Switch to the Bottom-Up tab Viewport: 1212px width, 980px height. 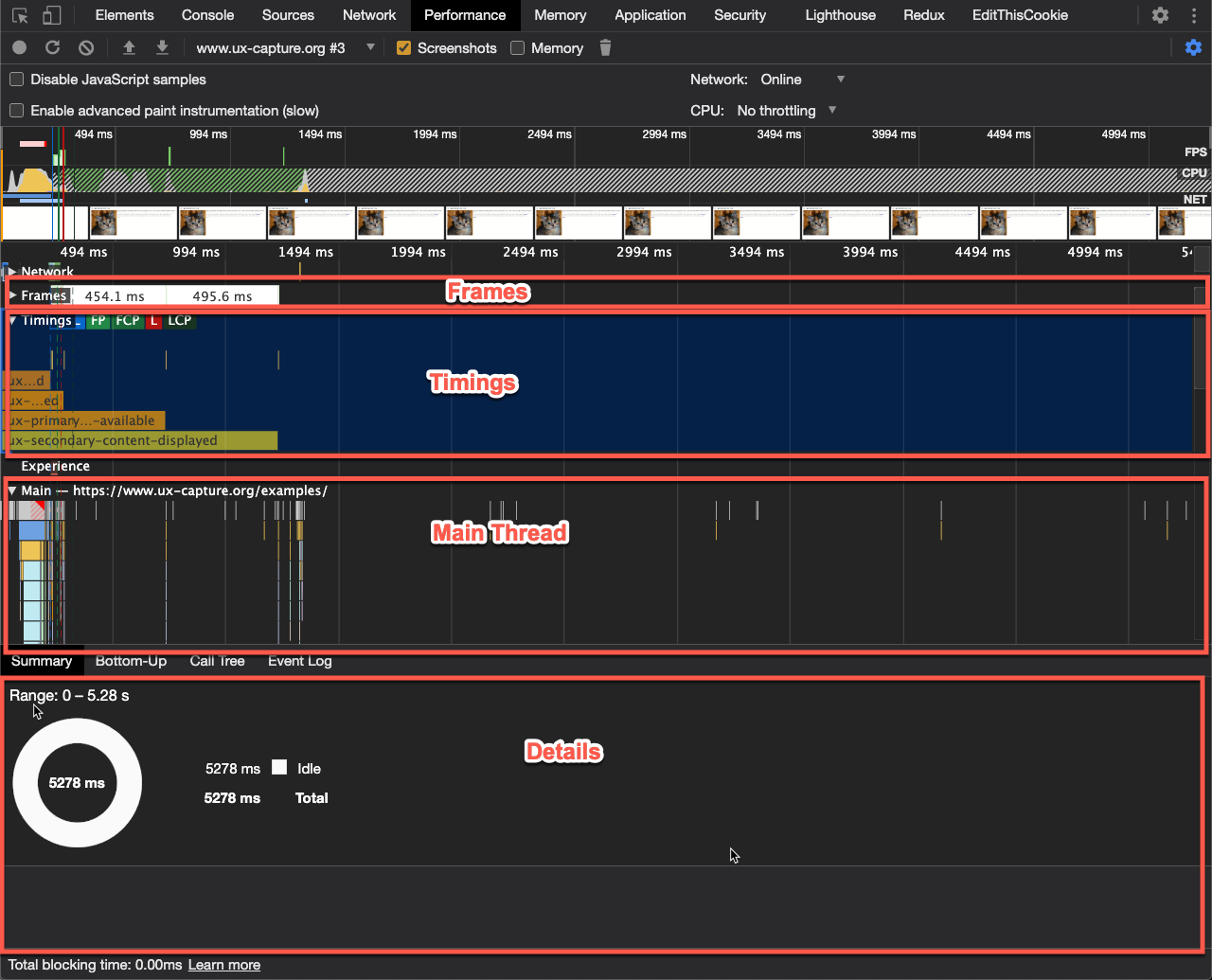click(x=131, y=661)
